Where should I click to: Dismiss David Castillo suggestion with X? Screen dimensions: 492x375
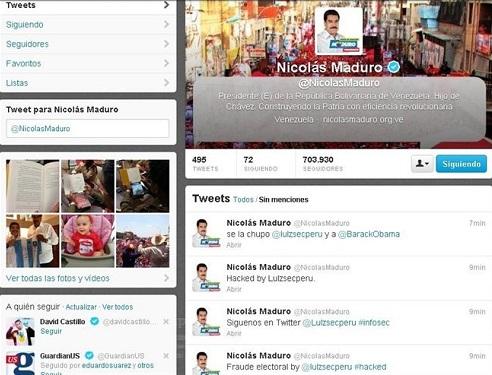pos(166,322)
